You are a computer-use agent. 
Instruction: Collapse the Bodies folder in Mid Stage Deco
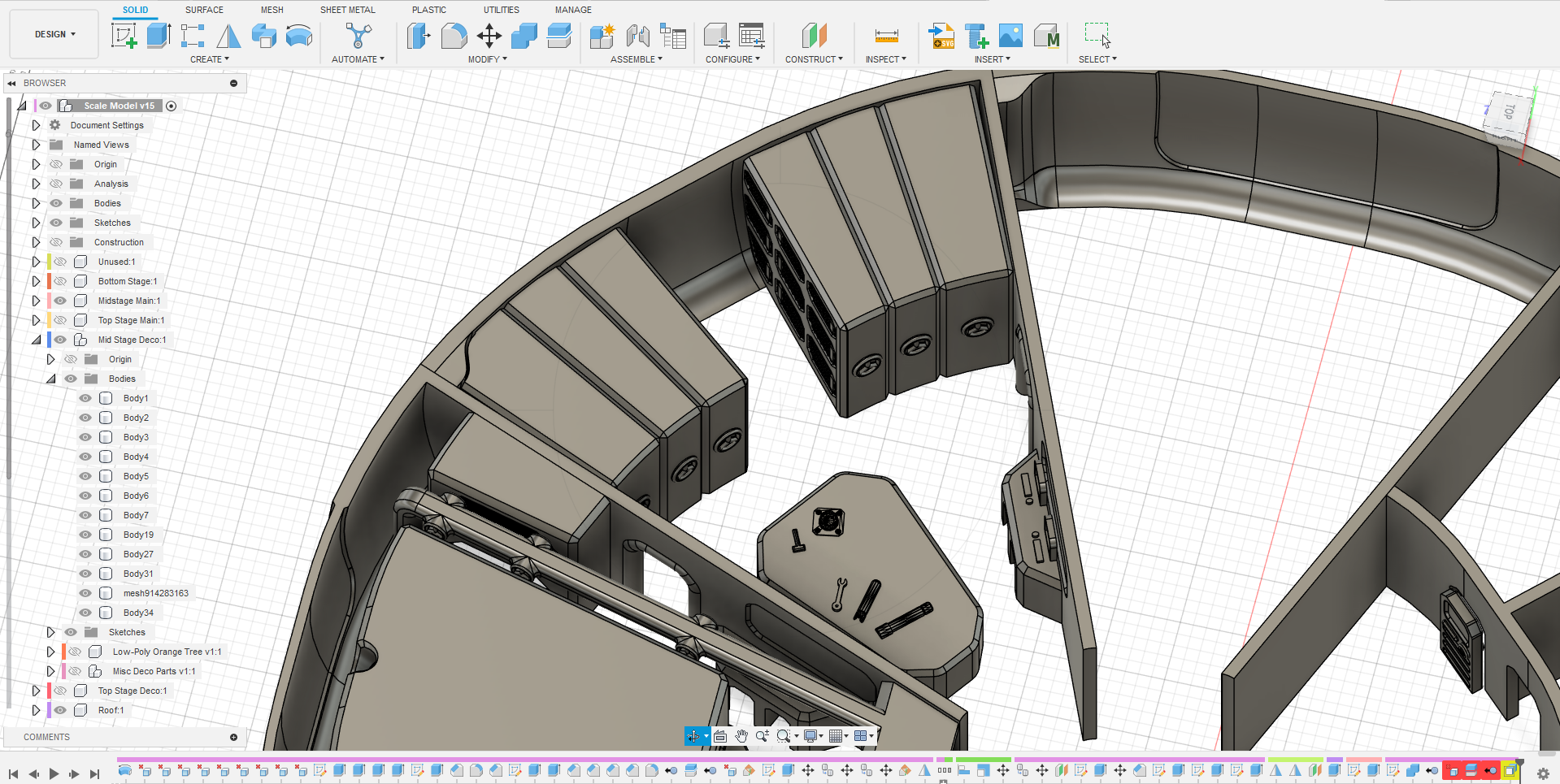click(x=50, y=379)
